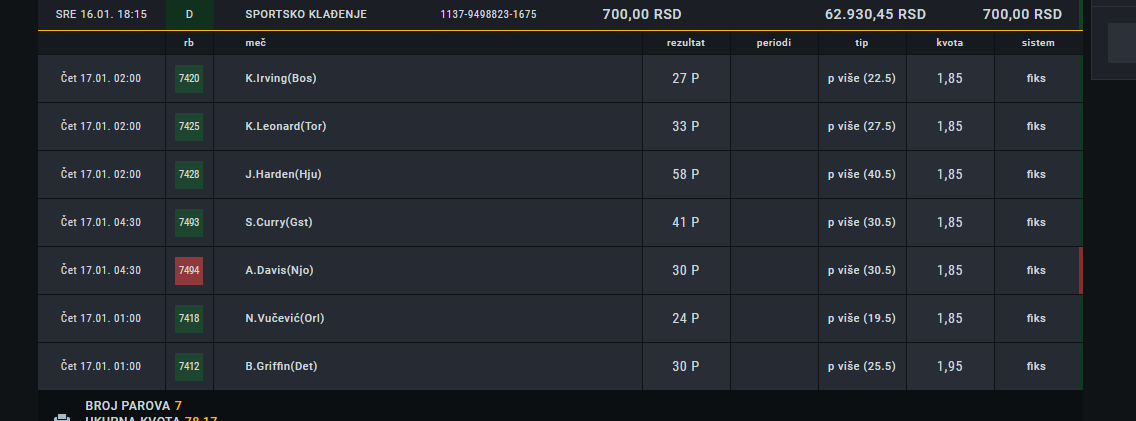Image resolution: width=1136 pixels, height=421 pixels.
Task: Sort by the kvota column header
Action: coord(949,43)
